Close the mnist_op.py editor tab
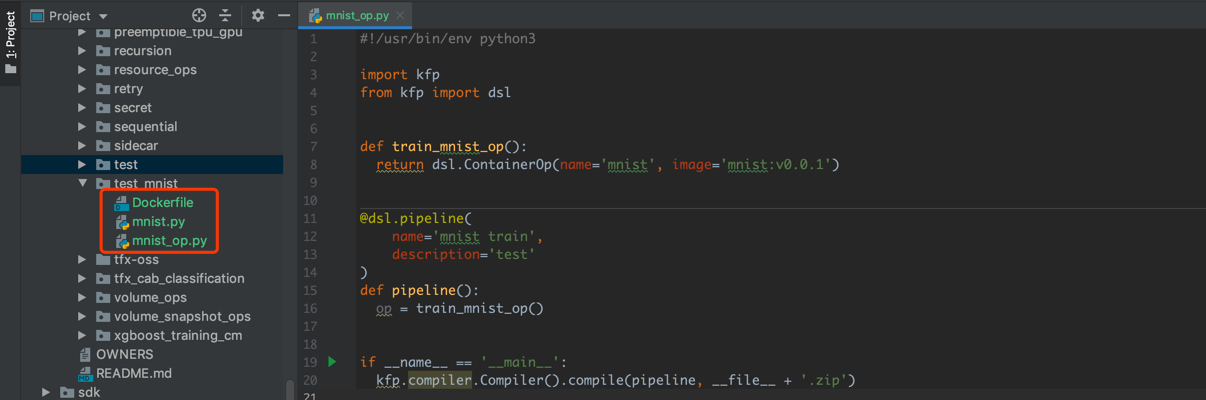 (400, 16)
